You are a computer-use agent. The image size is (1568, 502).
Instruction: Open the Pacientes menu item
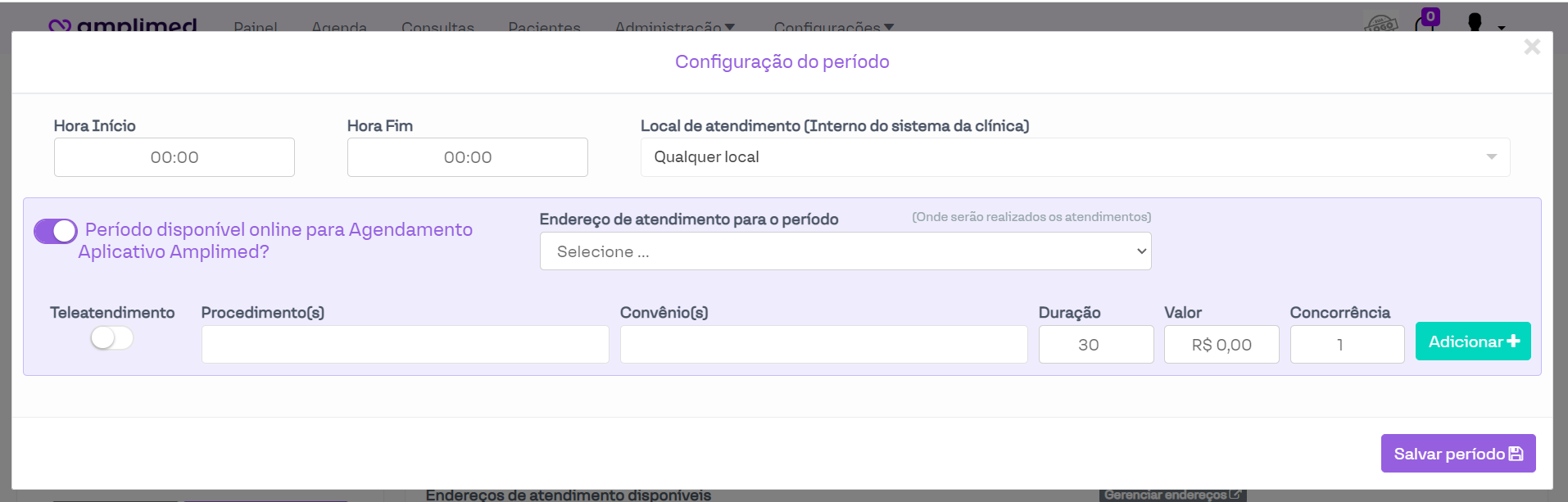[x=544, y=27]
